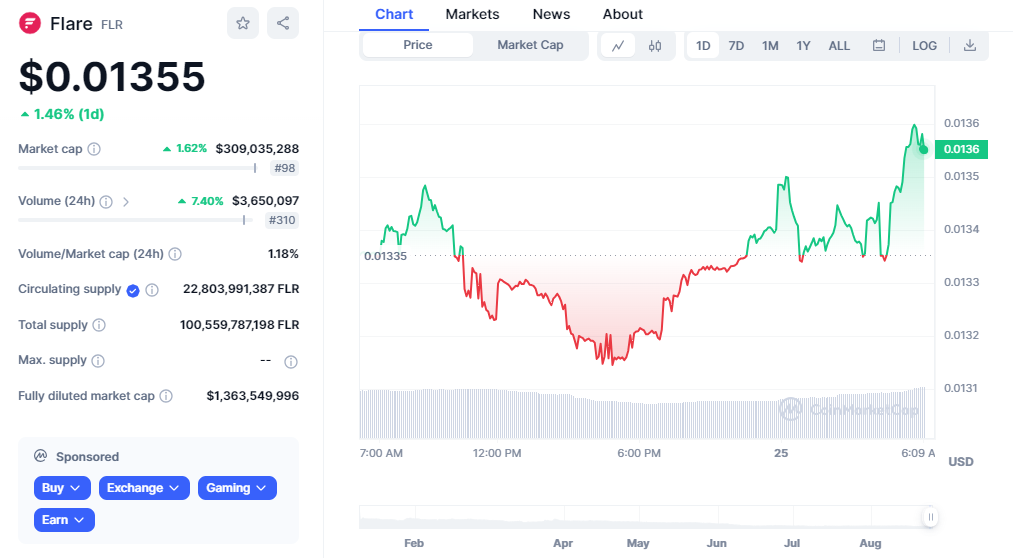Image resolution: width=1013 pixels, height=558 pixels.
Task: Click the mini overview chart near May
Action: click(x=638, y=518)
